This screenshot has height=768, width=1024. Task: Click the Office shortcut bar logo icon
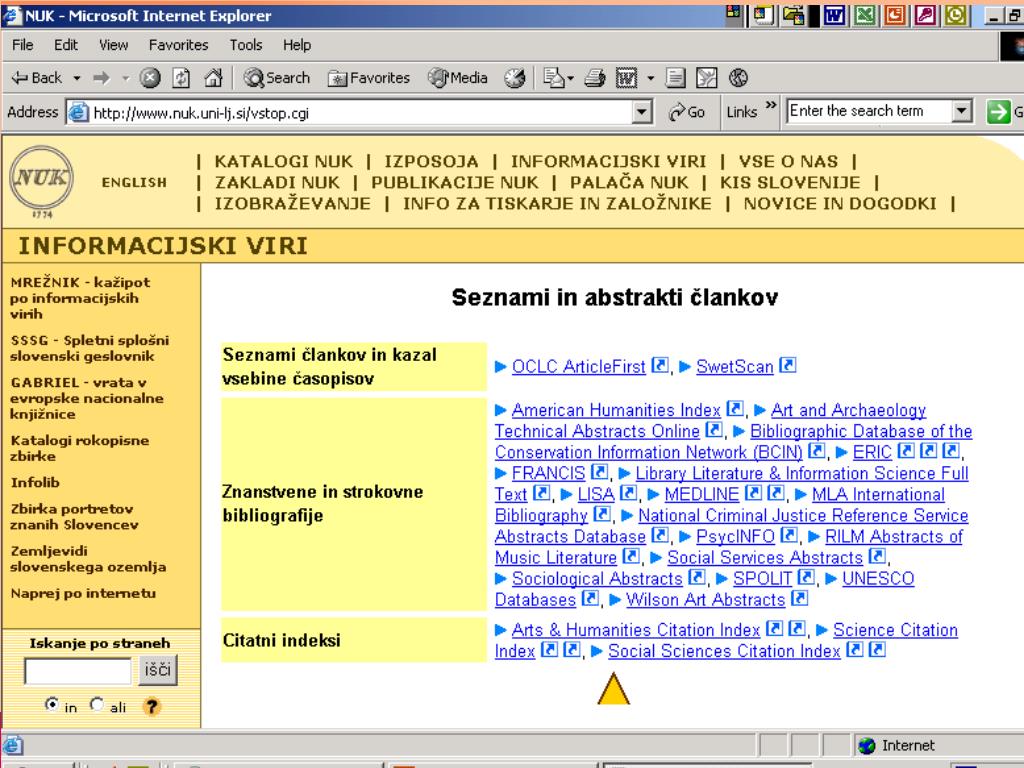734,12
